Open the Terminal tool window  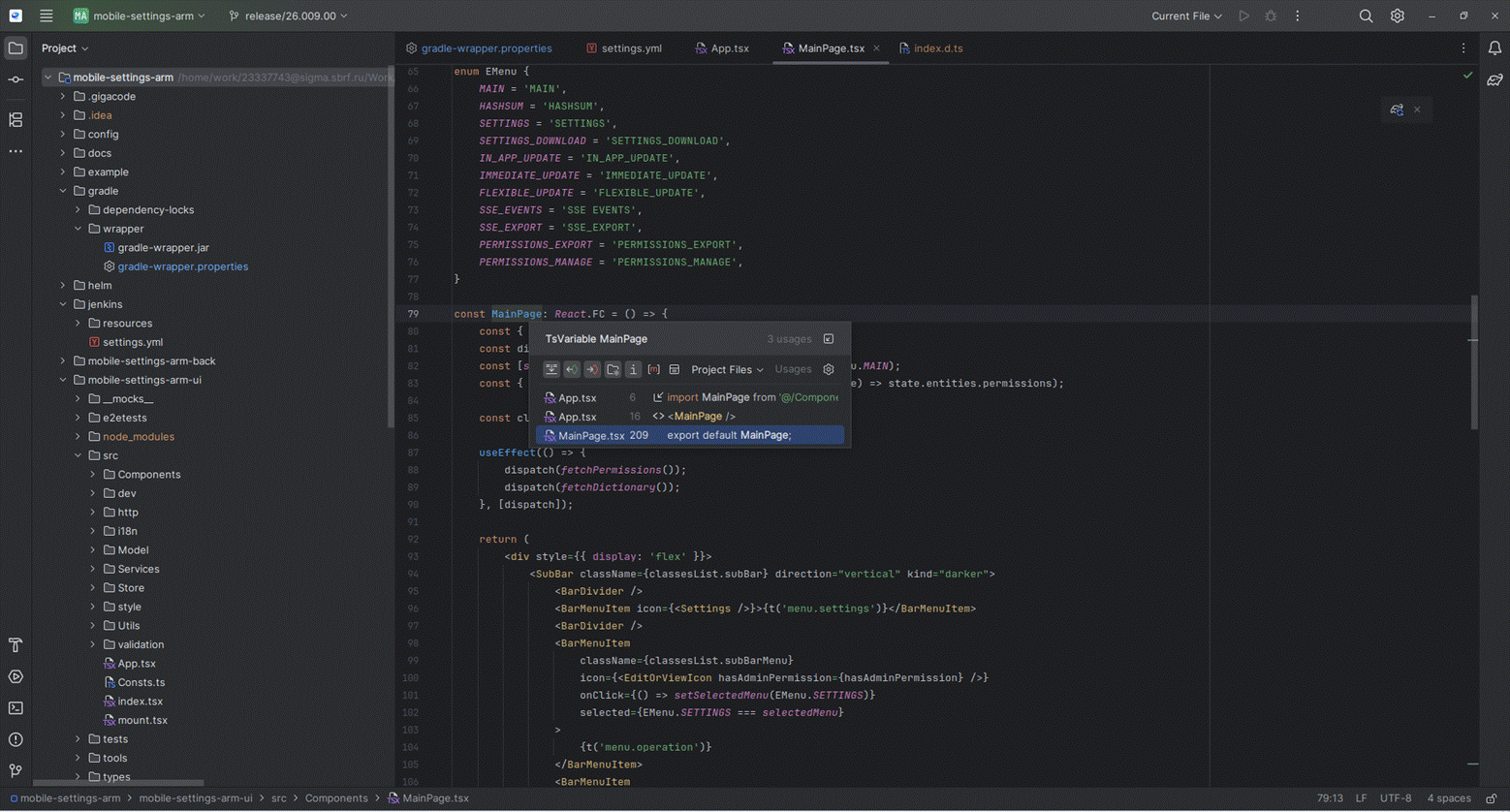(16, 708)
